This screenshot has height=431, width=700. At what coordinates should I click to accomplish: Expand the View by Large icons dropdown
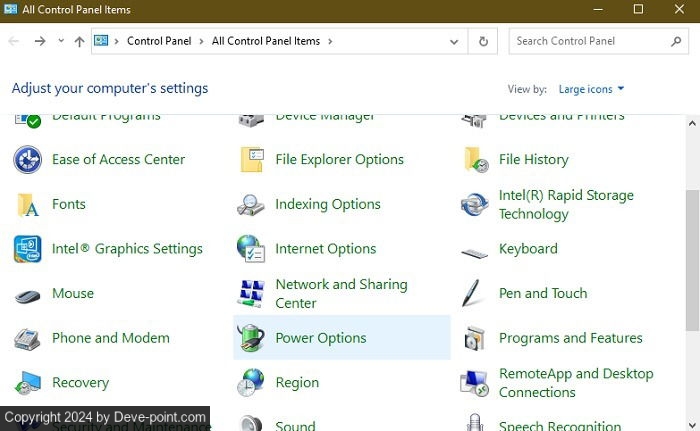(x=591, y=89)
